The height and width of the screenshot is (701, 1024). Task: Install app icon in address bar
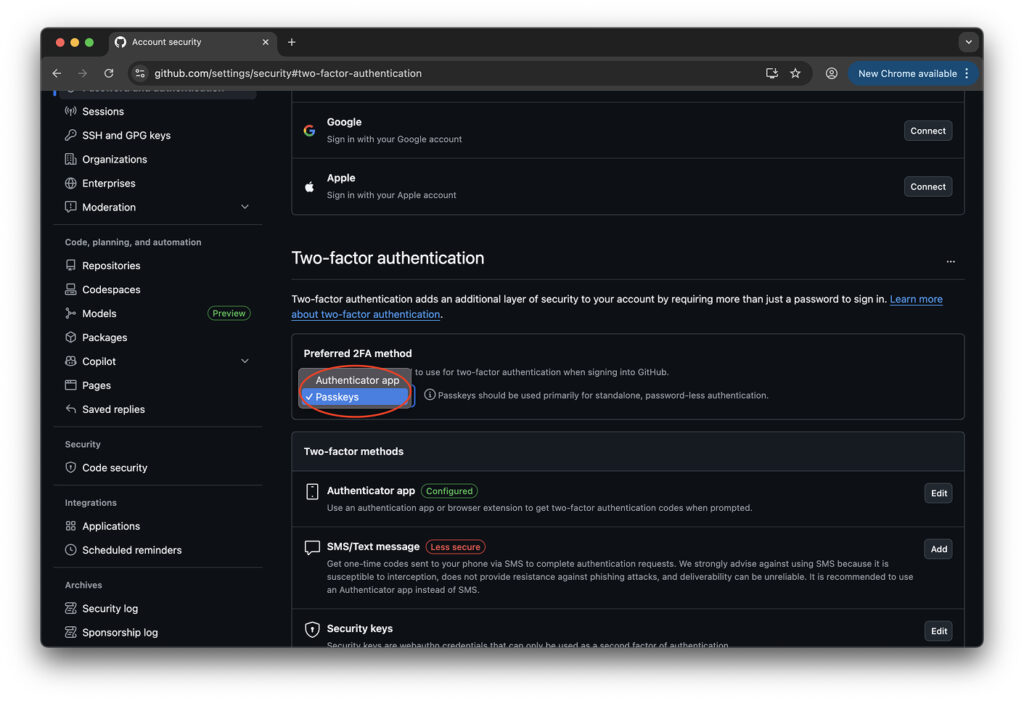point(771,73)
